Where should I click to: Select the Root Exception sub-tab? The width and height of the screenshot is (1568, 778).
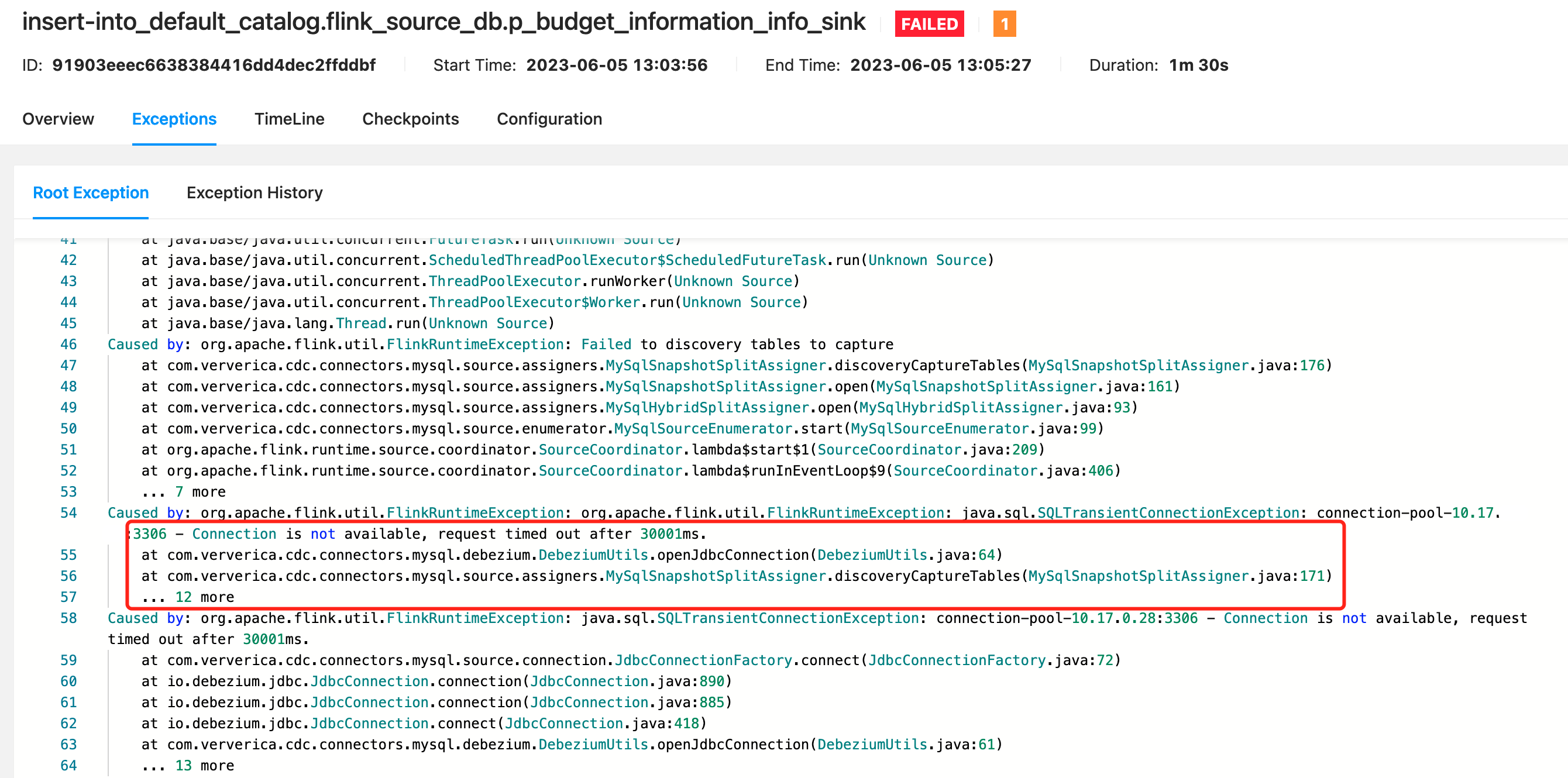click(91, 192)
